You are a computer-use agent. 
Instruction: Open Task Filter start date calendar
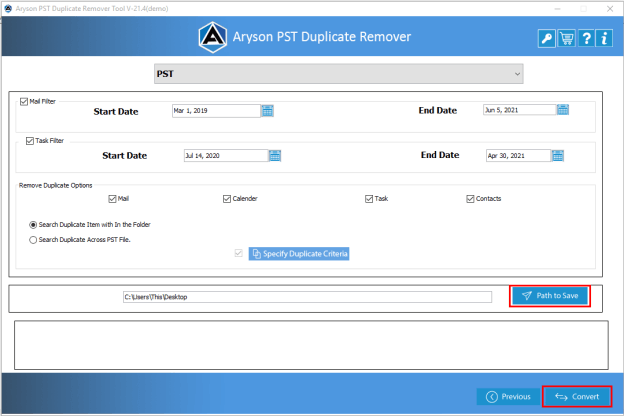tap(275, 156)
